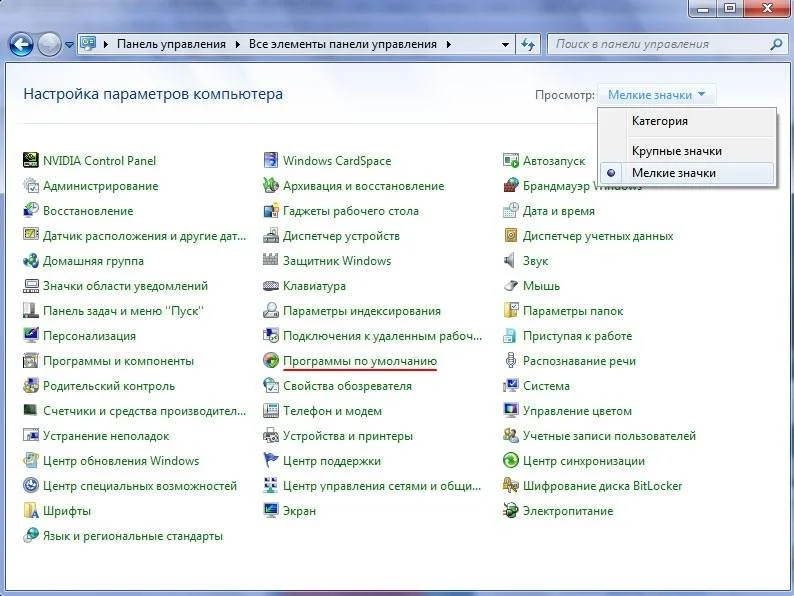Screen dimensions: 794x596
Task: Open the Учетные записи пользователей link
Action: [x=610, y=435]
